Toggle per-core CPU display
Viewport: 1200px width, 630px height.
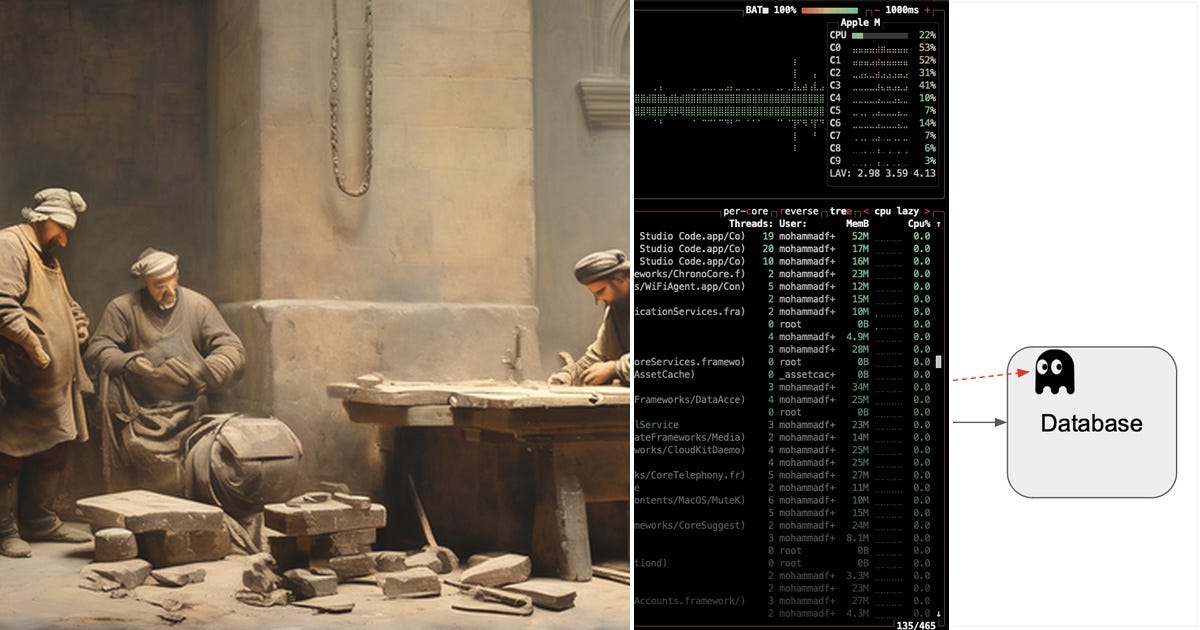746,211
